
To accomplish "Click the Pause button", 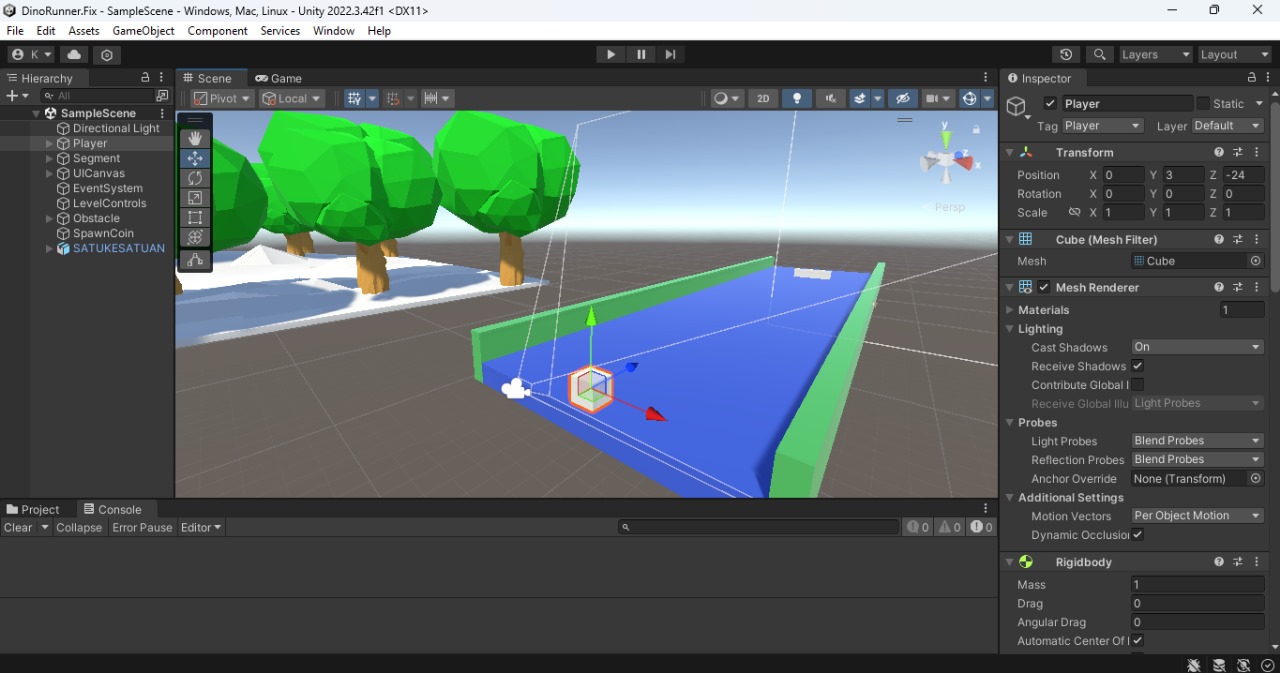I will [x=641, y=55].
